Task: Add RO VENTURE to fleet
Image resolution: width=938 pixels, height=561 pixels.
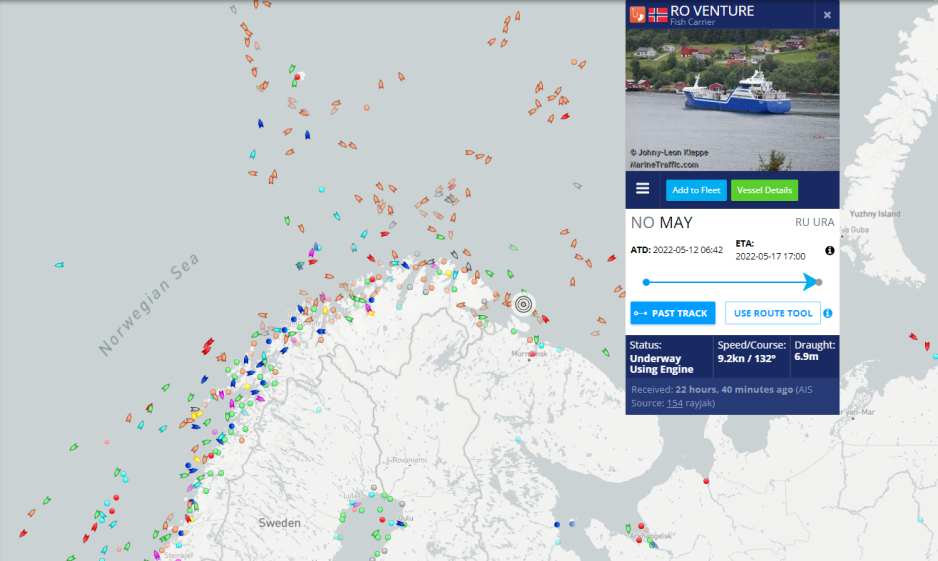Action: pos(696,190)
